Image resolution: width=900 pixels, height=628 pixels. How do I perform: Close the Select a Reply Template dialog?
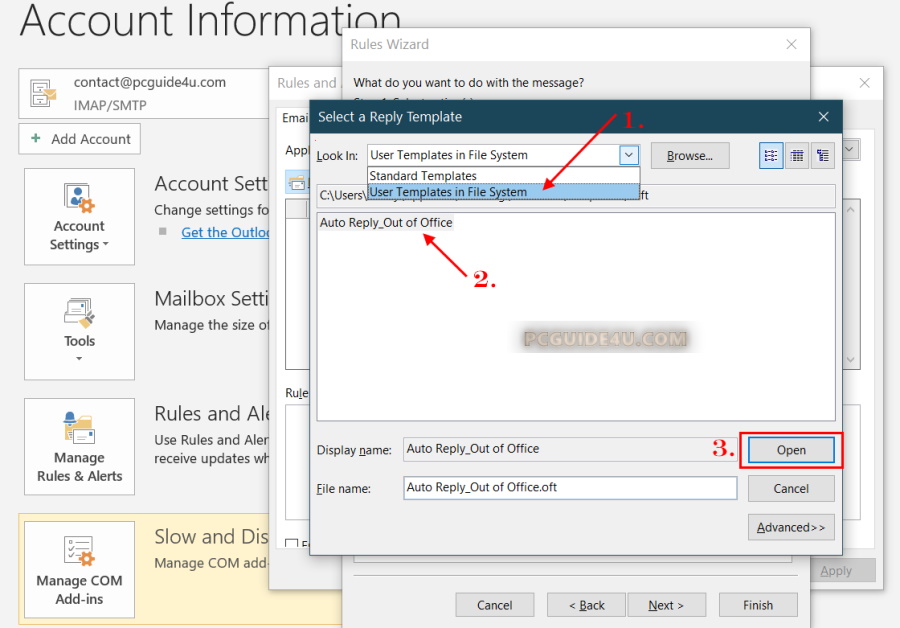(824, 117)
